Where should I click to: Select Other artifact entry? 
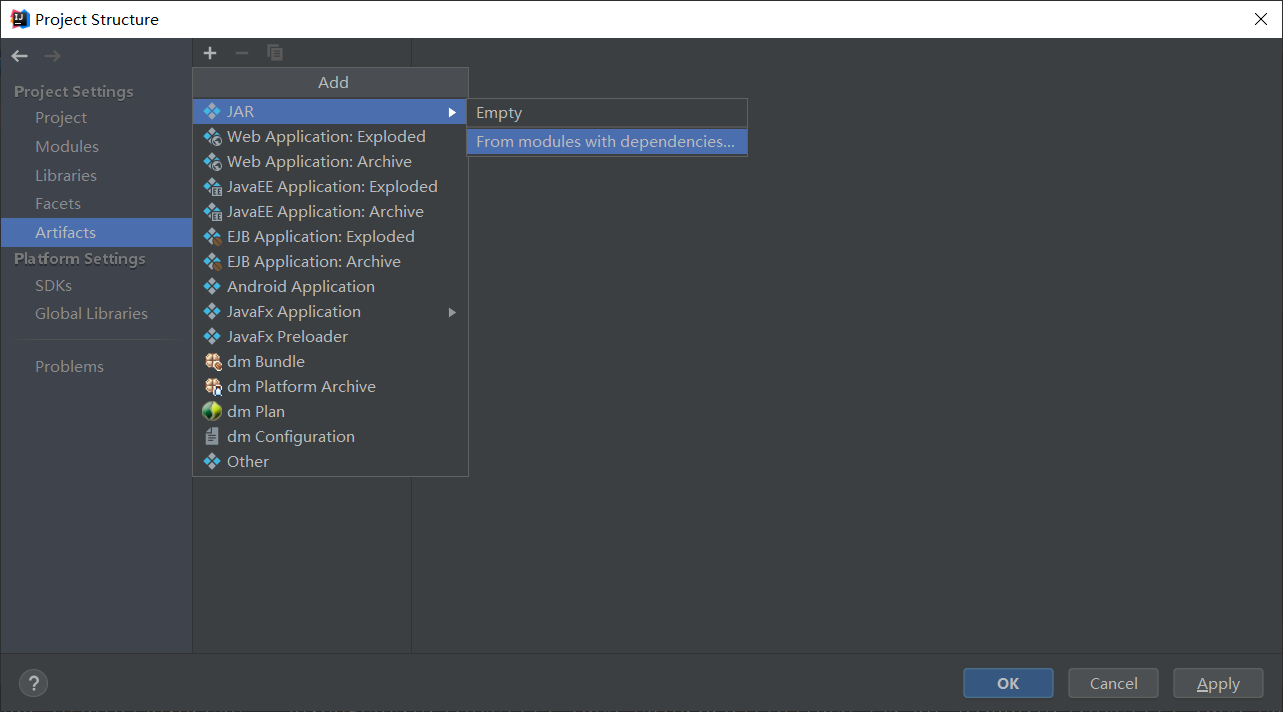[x=330, y=462]
